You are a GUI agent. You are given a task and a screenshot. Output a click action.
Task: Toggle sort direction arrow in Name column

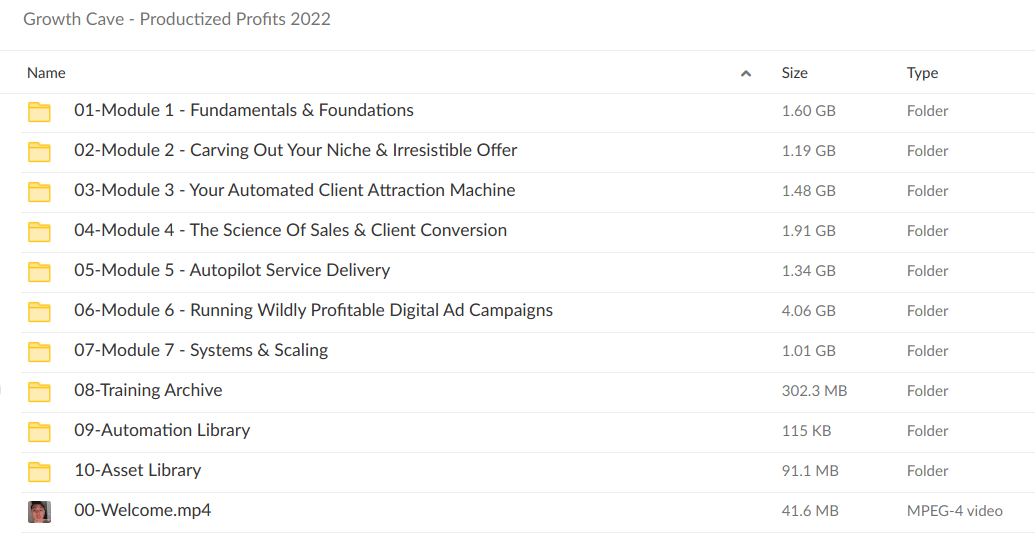[745, 73]
